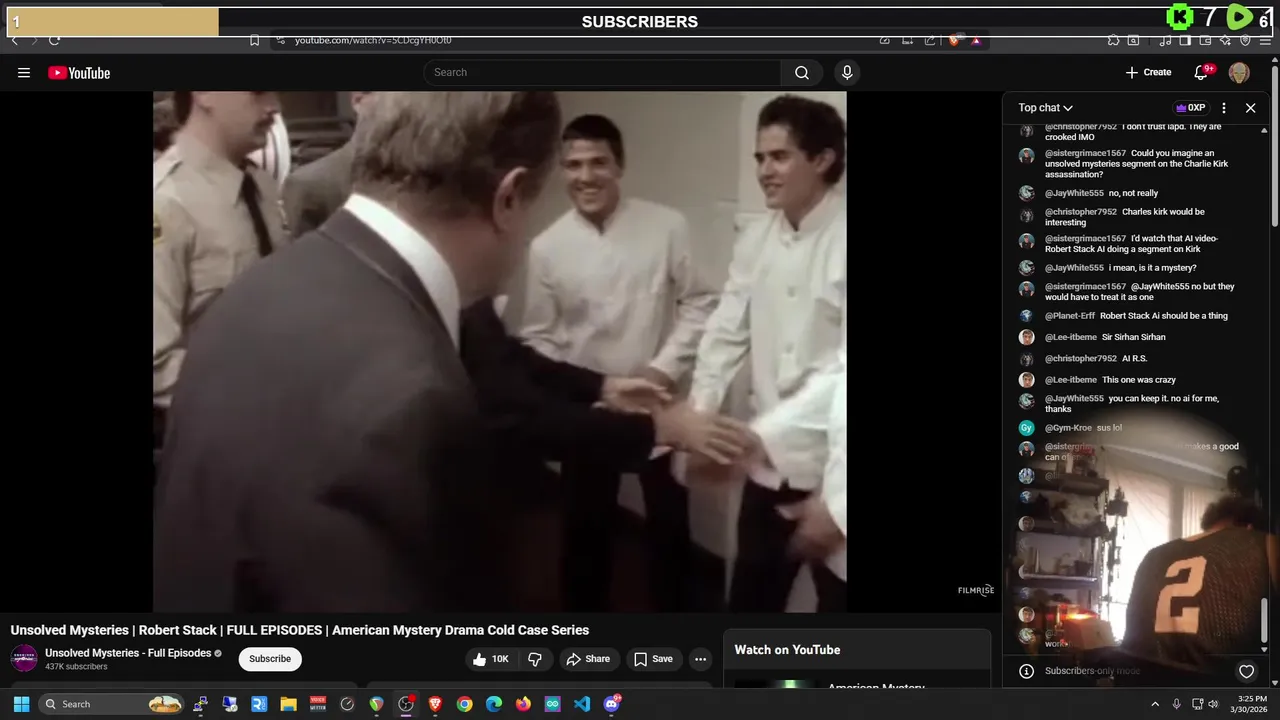Expand the Top chat dropdown
The width and height of the screenshot is (1280, 720).
pyautogui.click(x=1046, y=108)
